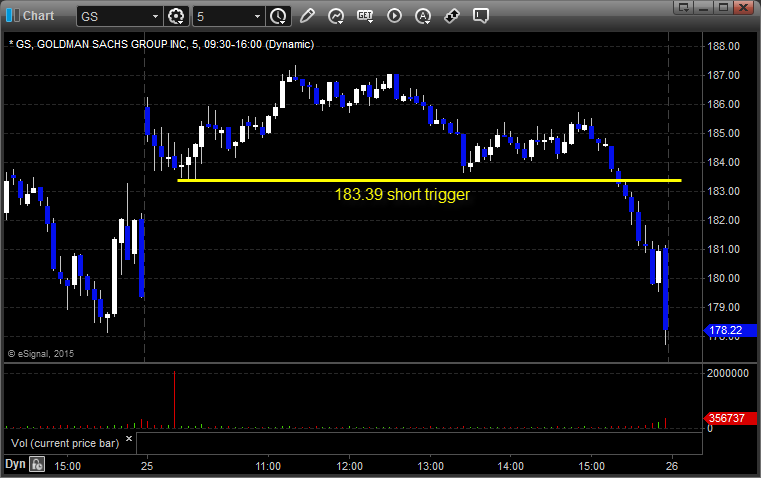
Task: Click the 179.00 price axis label
Action: coord(723,307)
